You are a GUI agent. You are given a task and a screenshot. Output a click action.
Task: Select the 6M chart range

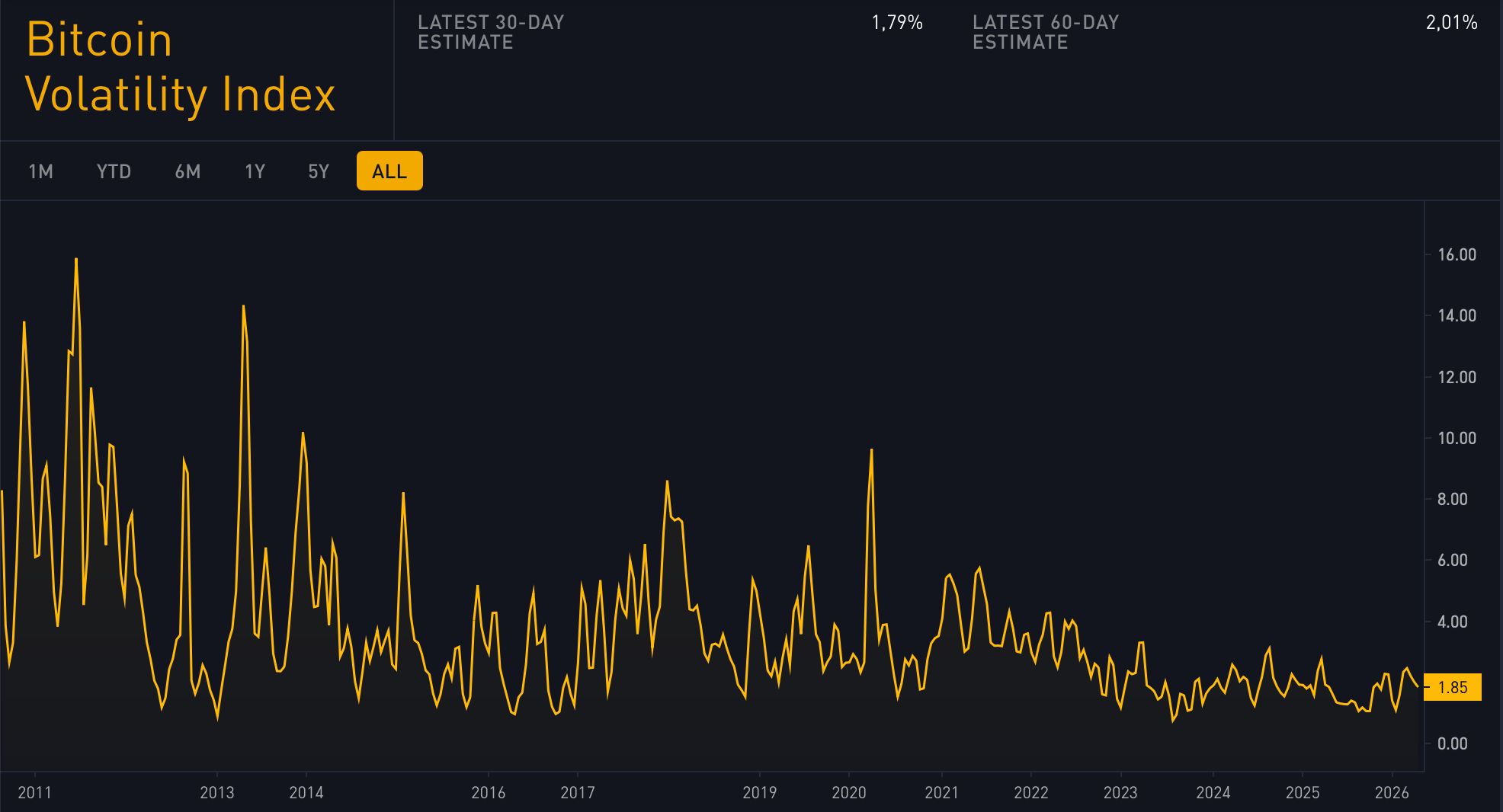[187, 171]
